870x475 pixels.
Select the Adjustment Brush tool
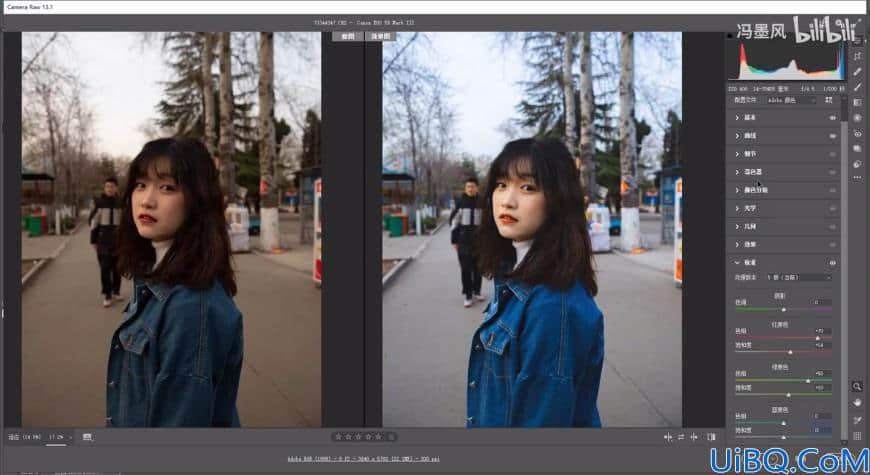857,87
